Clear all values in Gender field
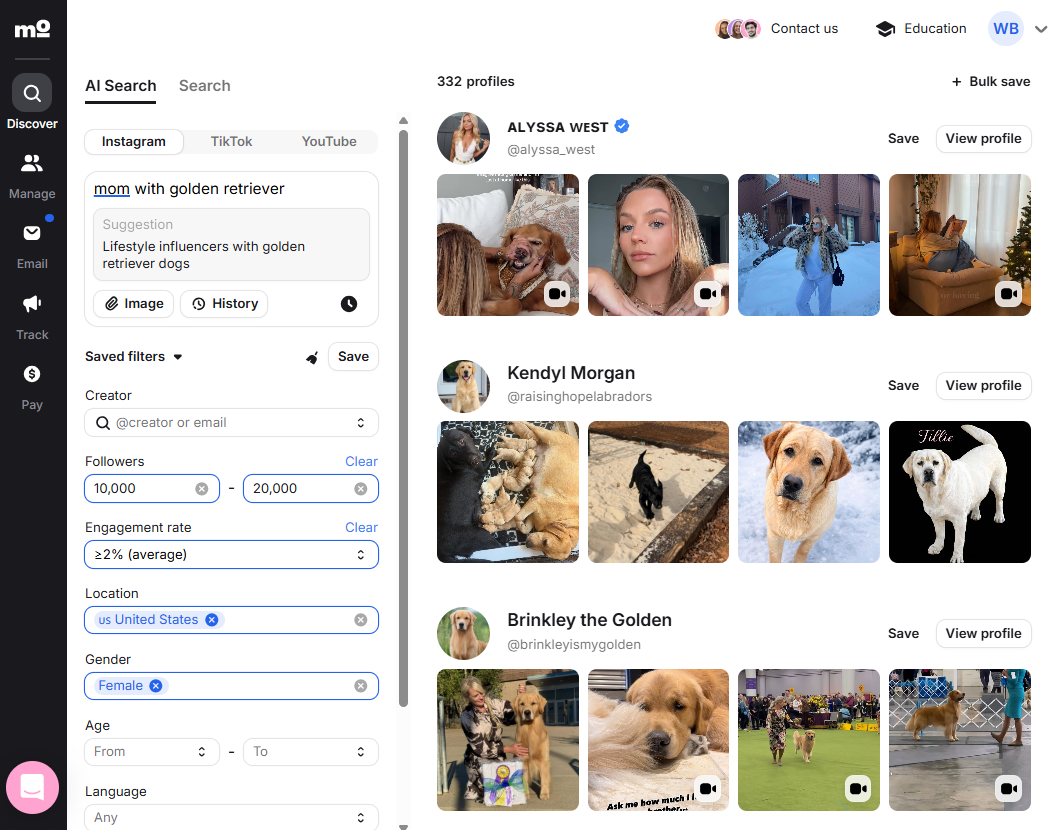The height and width of the screenshot is (830, 1055). tap(361, 686)
